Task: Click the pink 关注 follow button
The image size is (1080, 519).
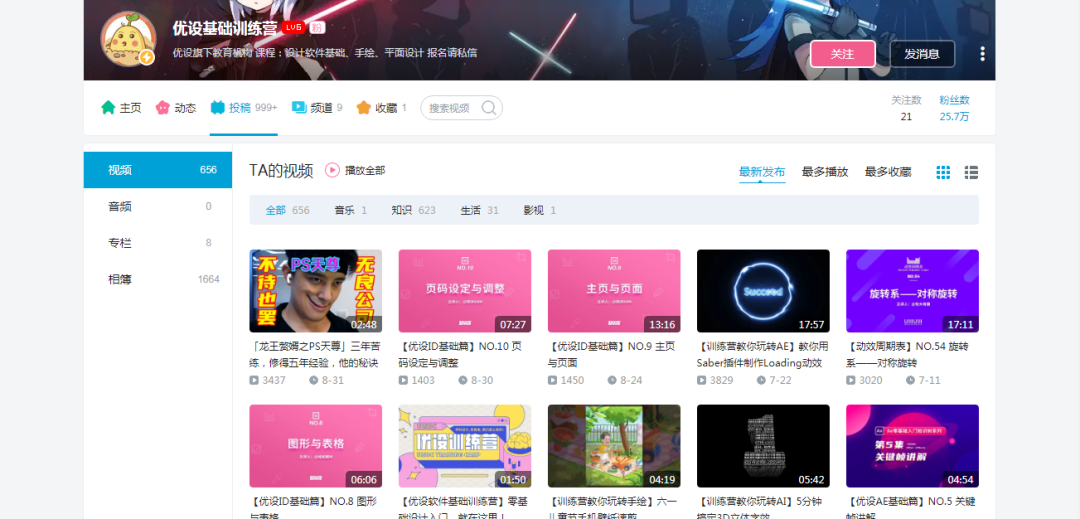Action: tap(842, 54)
